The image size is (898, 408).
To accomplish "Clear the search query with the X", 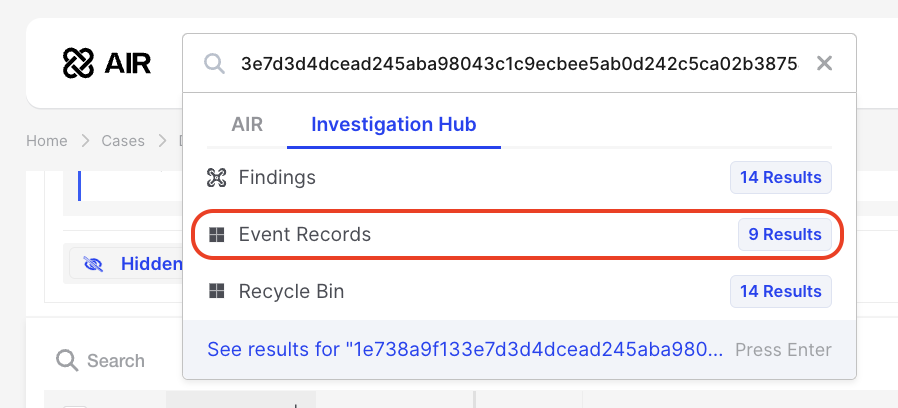I will coord(824,64).
